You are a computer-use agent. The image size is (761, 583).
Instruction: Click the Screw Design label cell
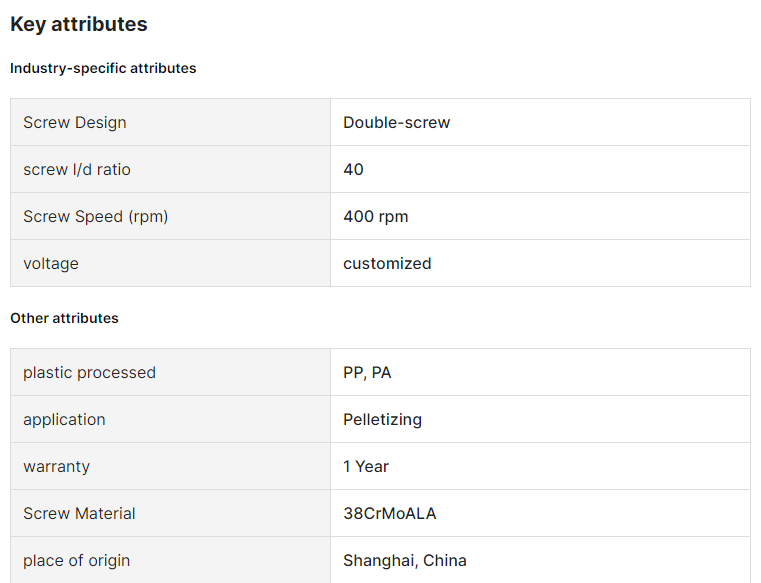[x=170, y=122]
